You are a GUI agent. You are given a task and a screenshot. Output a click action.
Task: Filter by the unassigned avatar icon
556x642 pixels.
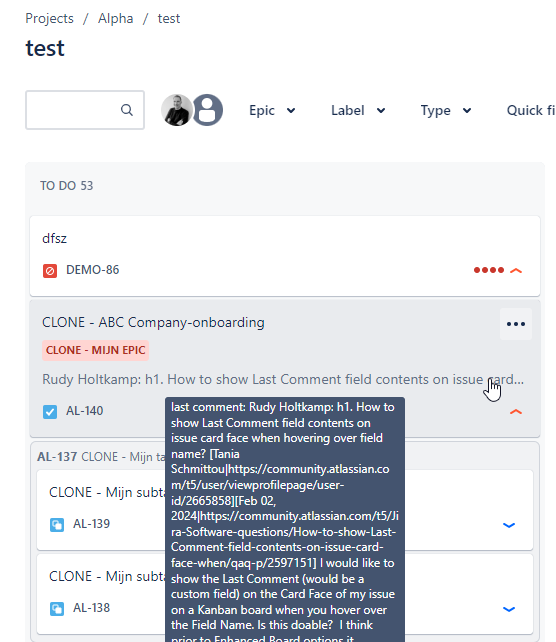pos(208,110)
